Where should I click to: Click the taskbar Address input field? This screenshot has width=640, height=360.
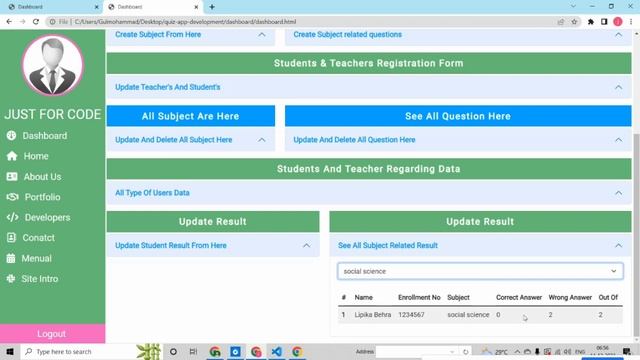coord(416,351)
